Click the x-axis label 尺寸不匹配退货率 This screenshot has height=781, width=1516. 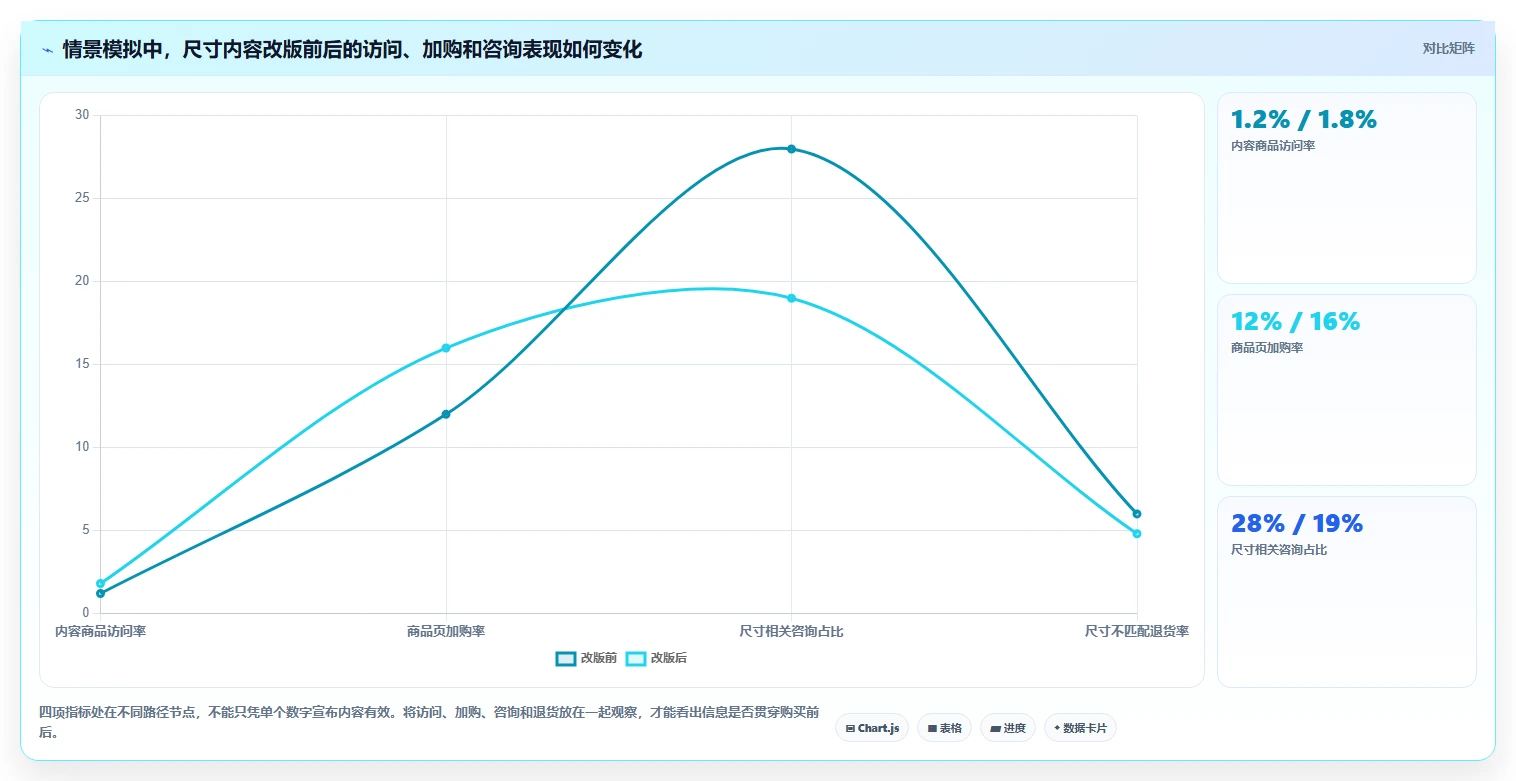pyautogui.click(x=1137, y=631)
